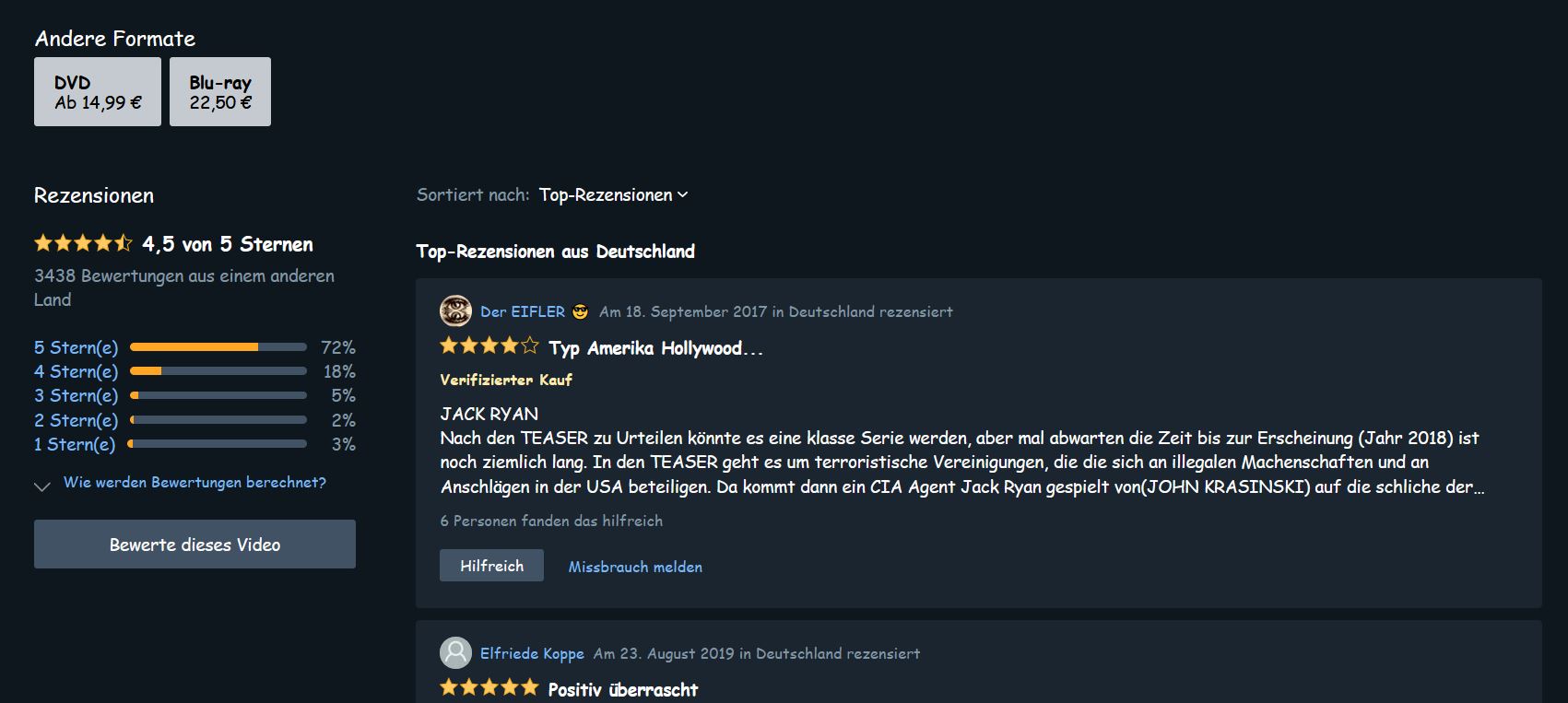Click the four-star rating on EIFLER's review

pyautogui.click(x=489, y=346)
